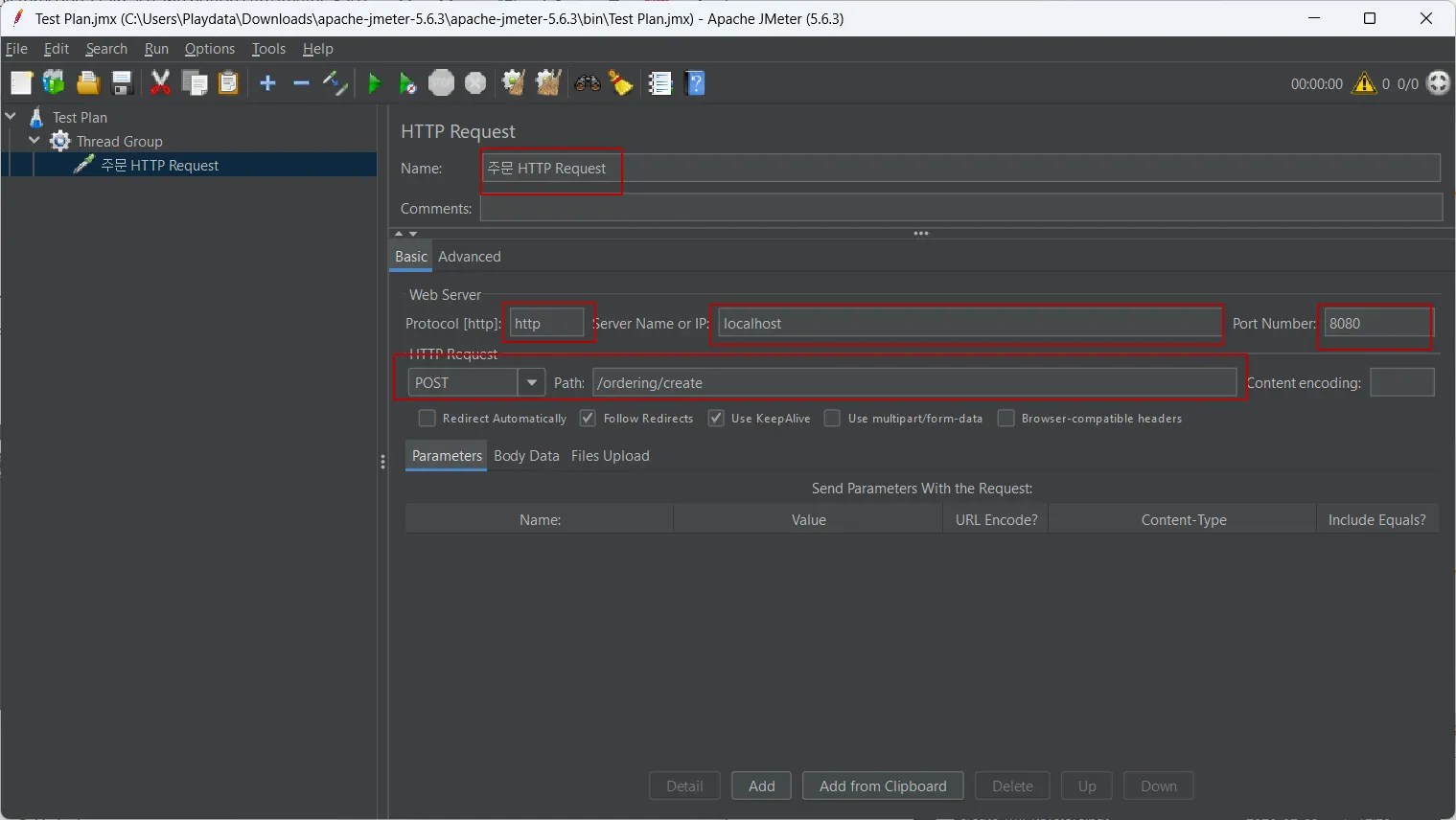1456x820 pixels.
Task: Click the Delete parameter button
Action: pos(1012,786)
